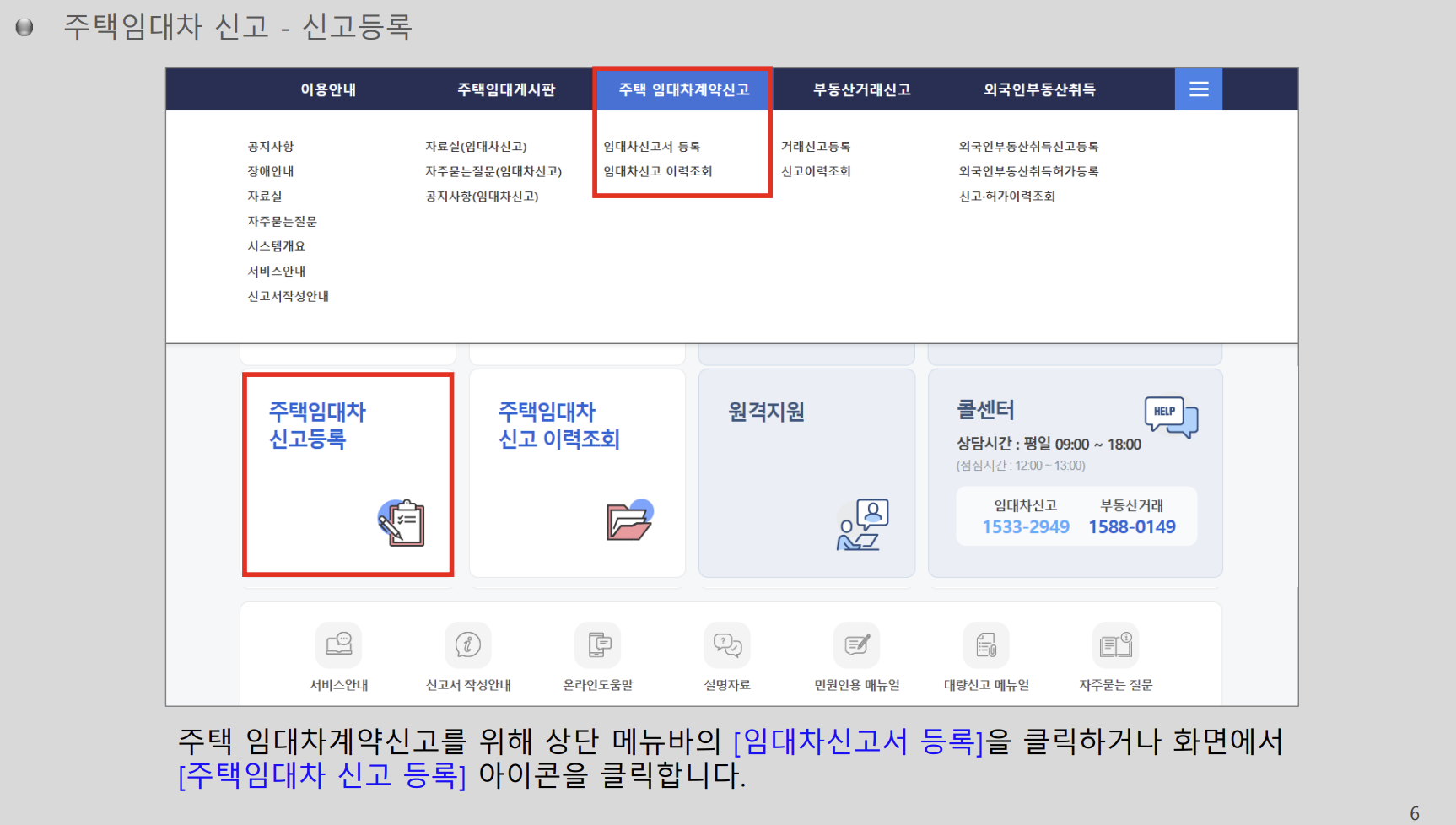The image size is (1456, 825).
Task: Open 신고서 작성안내 info icon
Action: [469, 644]
